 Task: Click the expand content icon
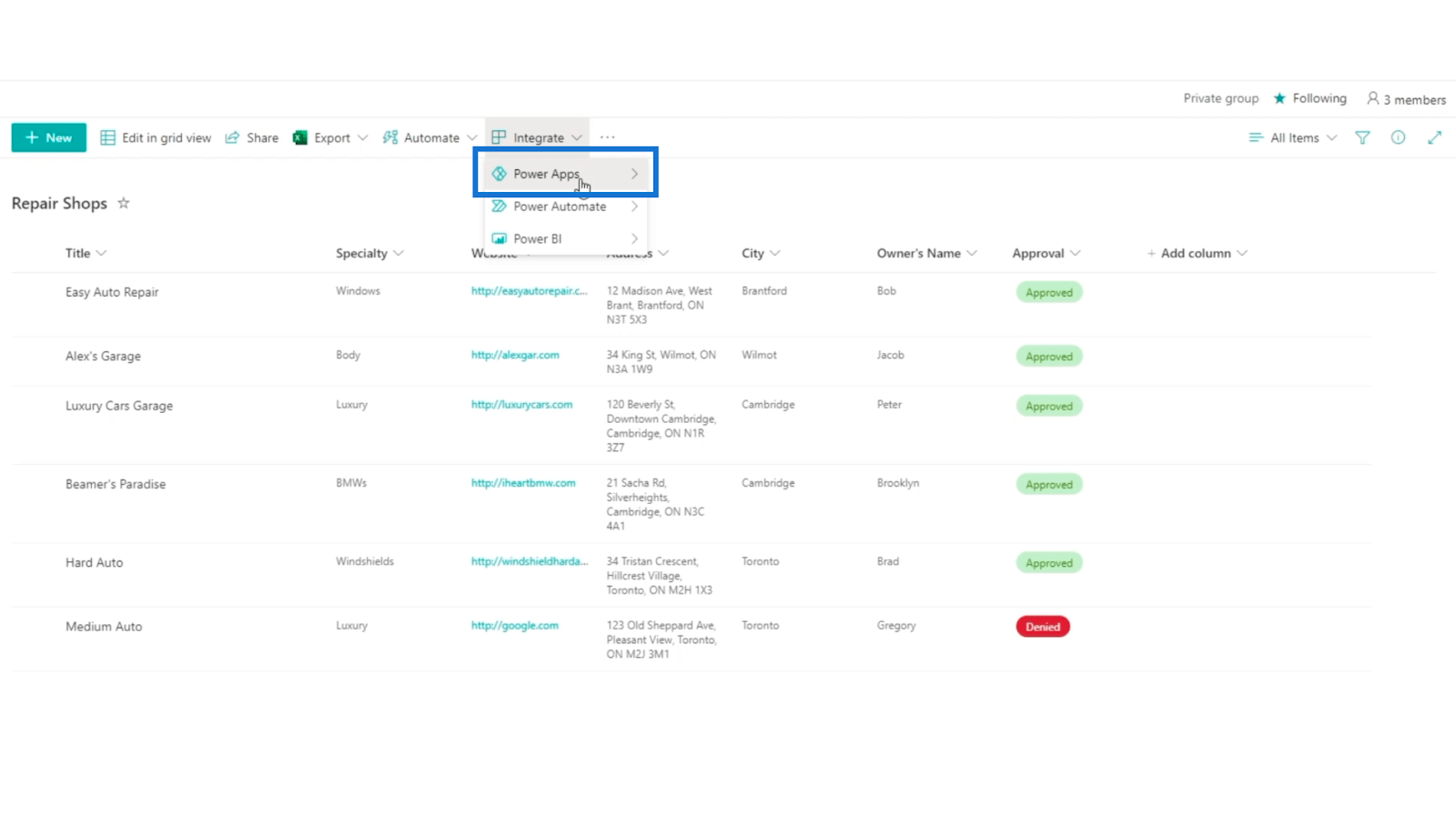[1434, 137]
